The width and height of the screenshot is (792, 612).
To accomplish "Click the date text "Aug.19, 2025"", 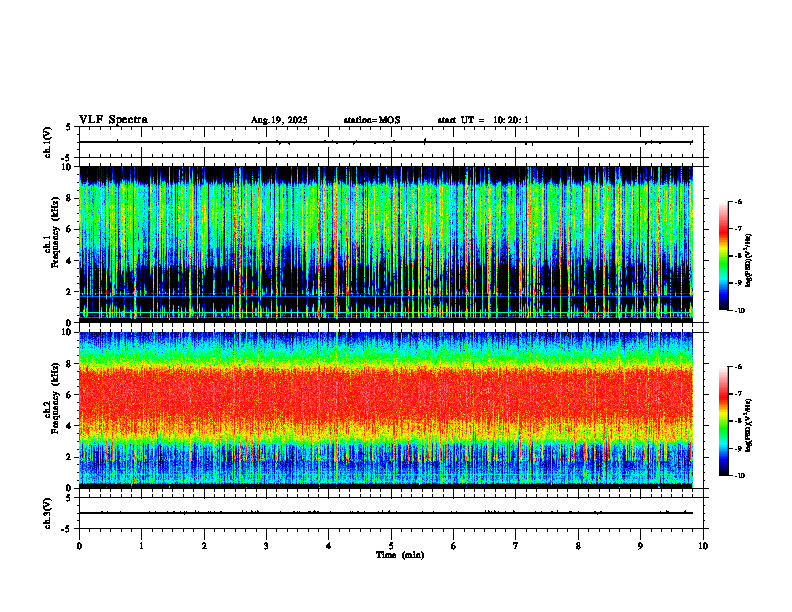I will pos(279,120).
